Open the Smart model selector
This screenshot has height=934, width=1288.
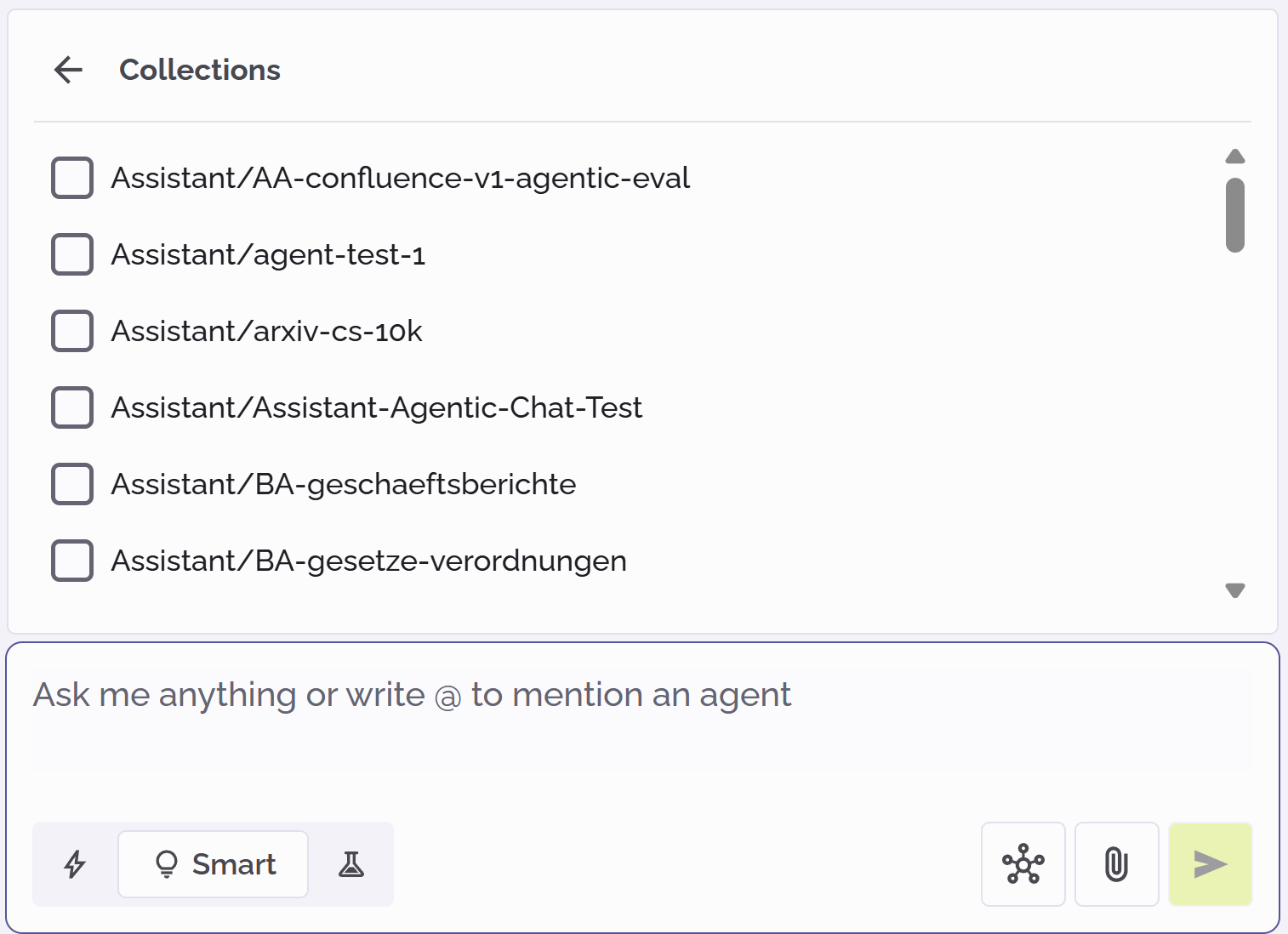click(213, 864)
